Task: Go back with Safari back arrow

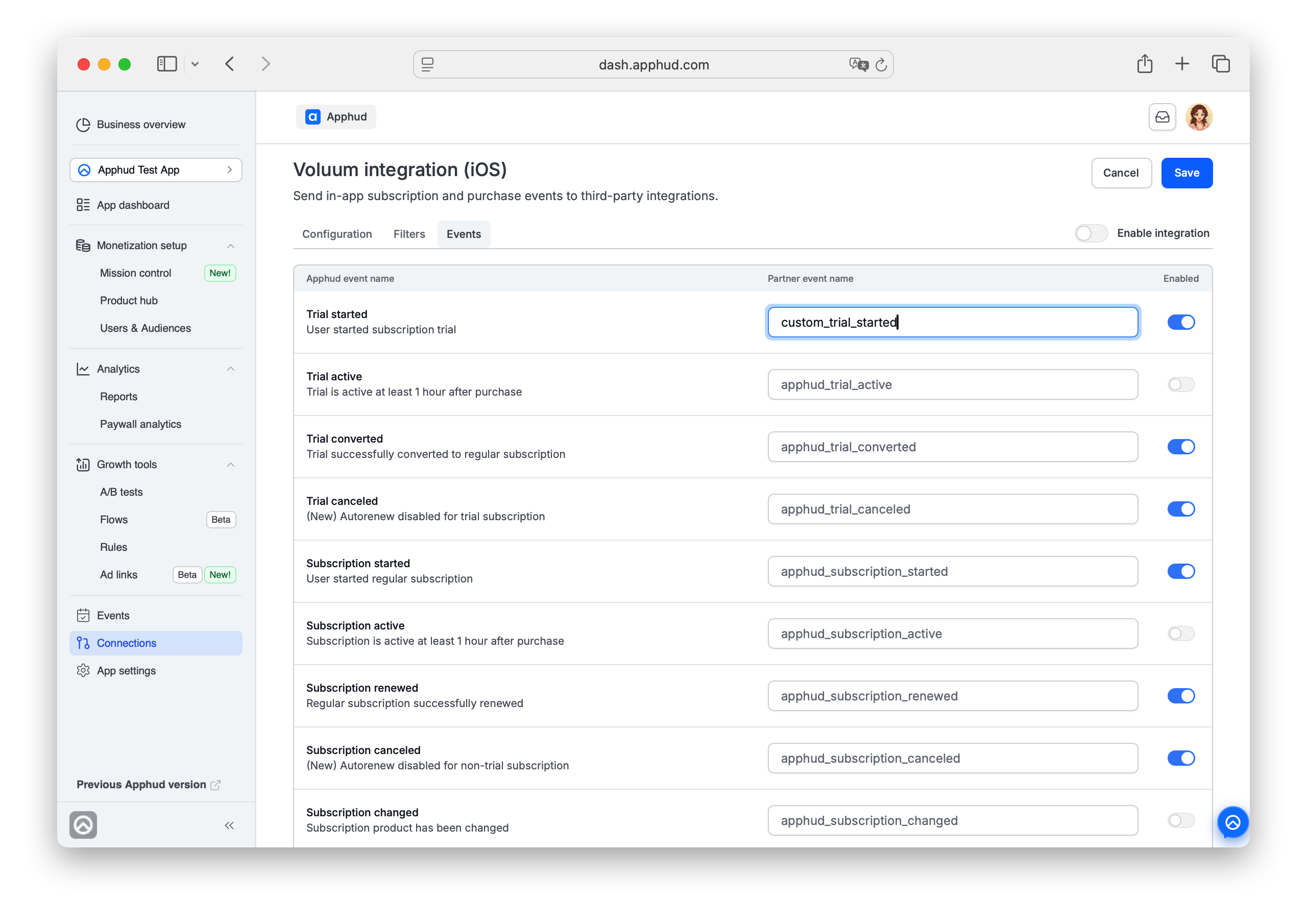Action: coord(230,64)
